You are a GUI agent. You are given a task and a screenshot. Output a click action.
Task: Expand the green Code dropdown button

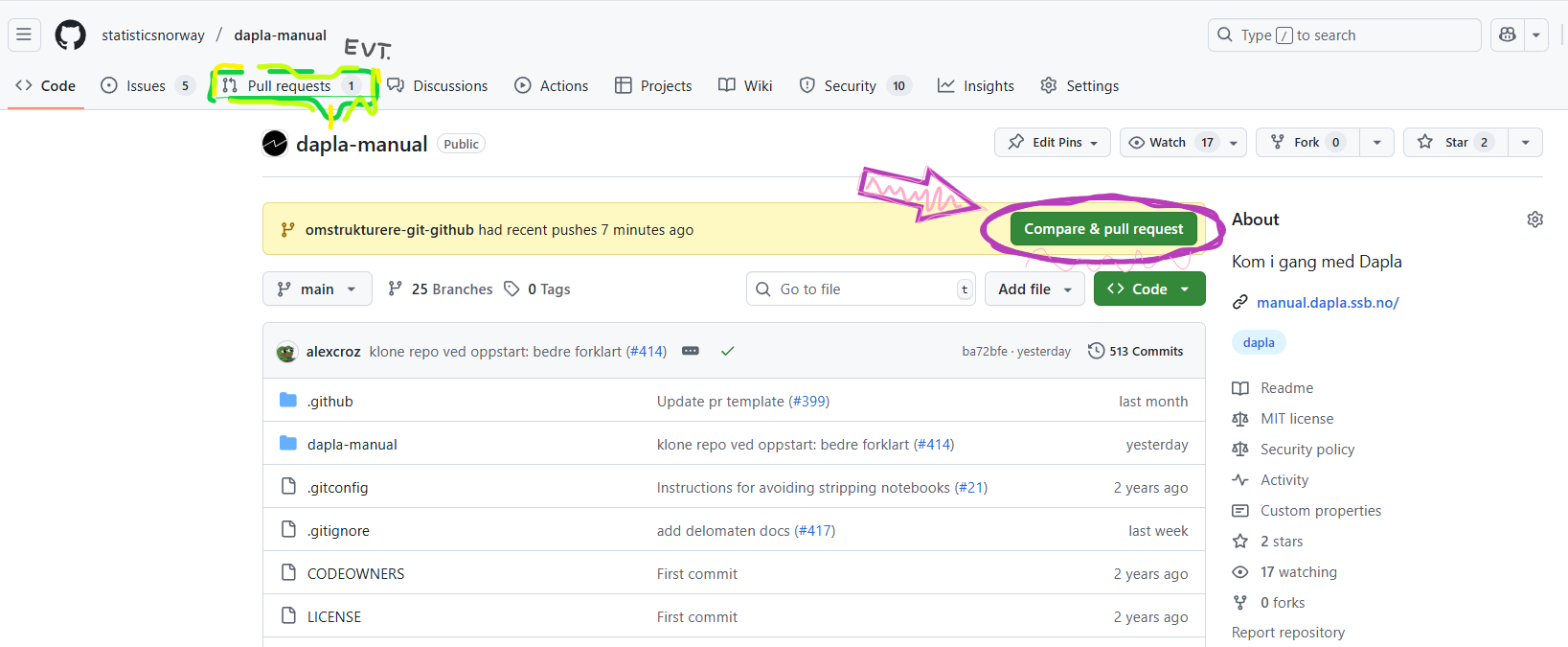(x=1148, y=289)
